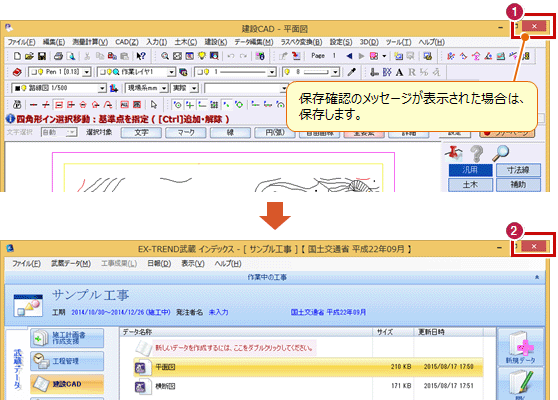Click the eyedropper pick icon
558x400 pixels.
click(x=352, y=72)
